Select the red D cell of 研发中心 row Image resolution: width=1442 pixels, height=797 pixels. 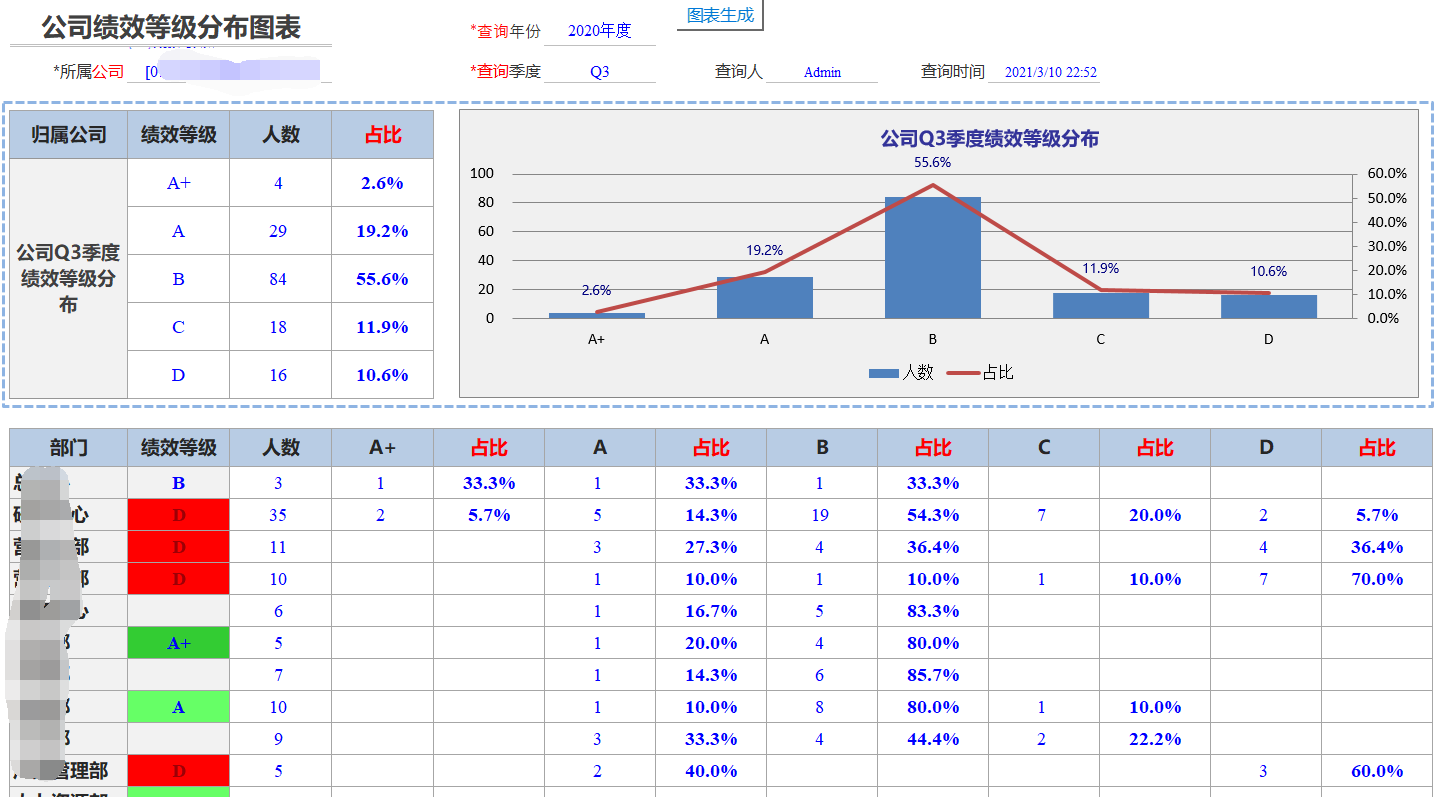(x=178, y=514)
